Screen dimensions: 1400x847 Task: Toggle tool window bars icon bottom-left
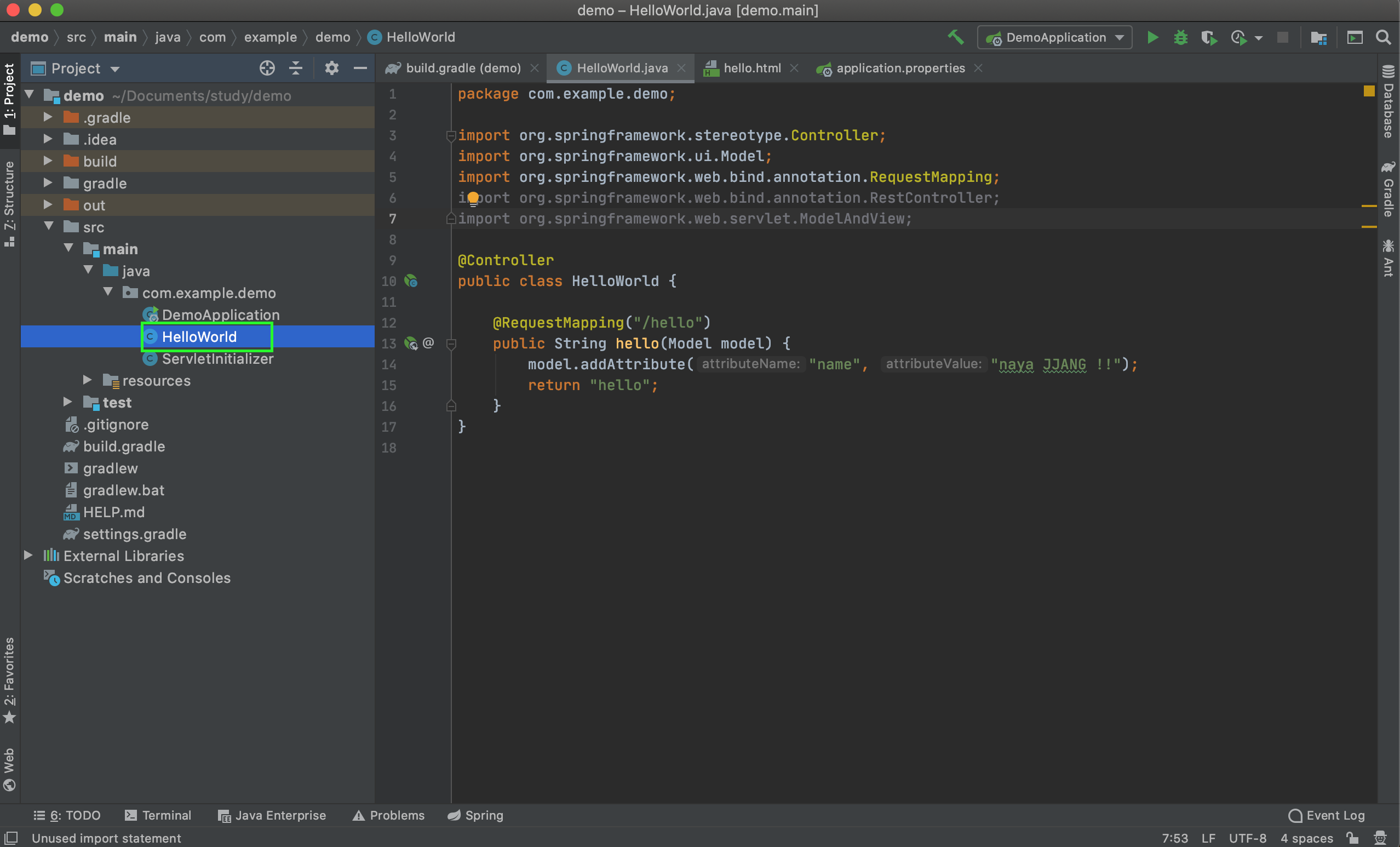12,837
